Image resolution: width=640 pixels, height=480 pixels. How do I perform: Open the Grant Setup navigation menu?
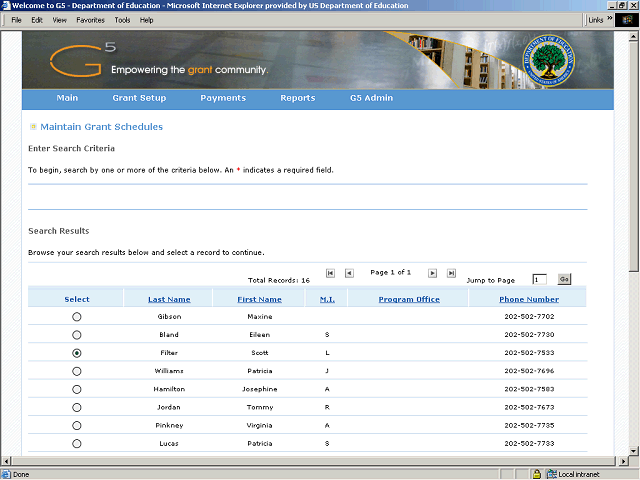coord(139,98)
